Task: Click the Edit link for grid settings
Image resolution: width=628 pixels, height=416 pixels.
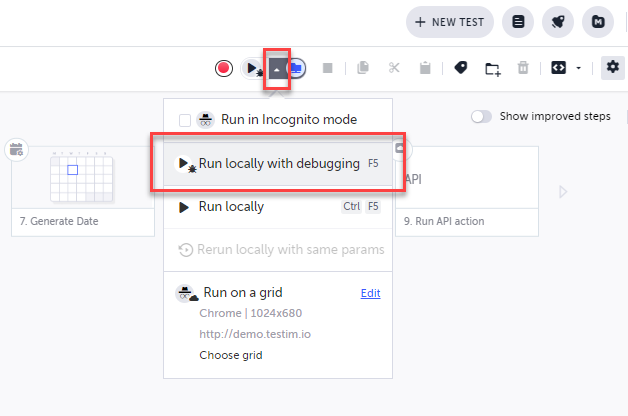Action: pyautogui.click(x=370, y=293)
